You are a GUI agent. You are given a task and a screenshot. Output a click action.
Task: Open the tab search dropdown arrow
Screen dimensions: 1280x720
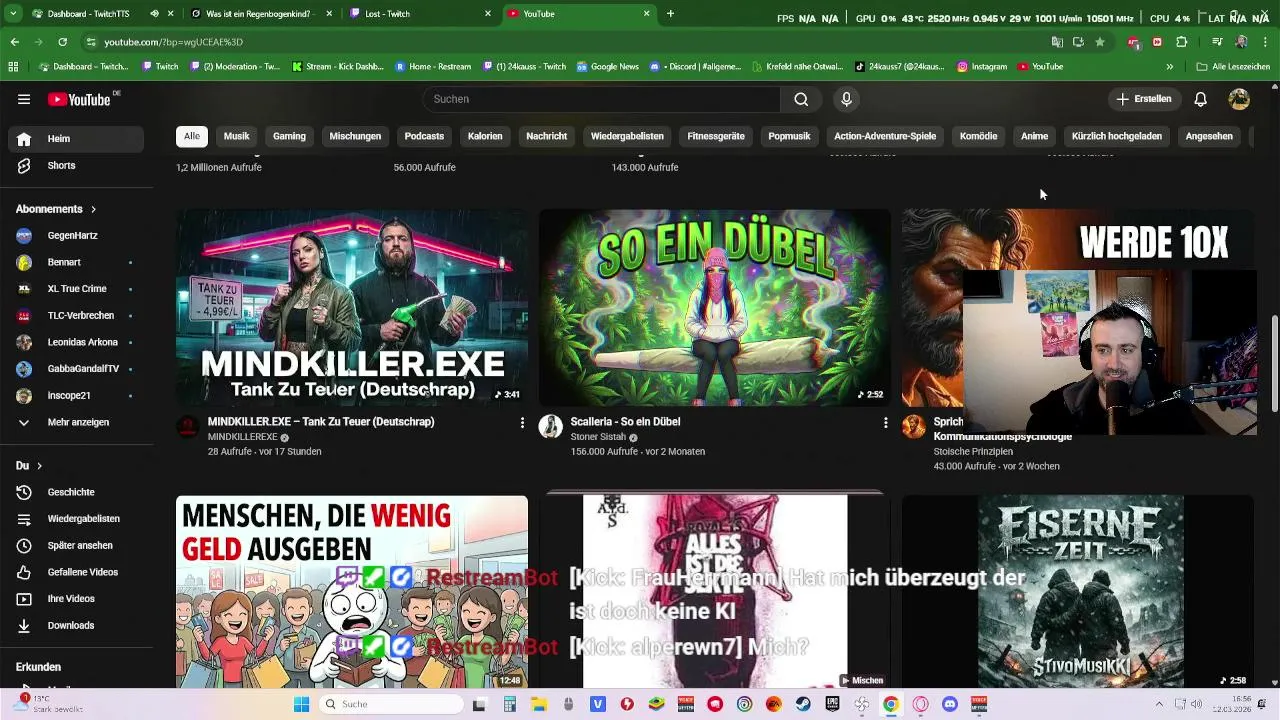click(13, 14)
